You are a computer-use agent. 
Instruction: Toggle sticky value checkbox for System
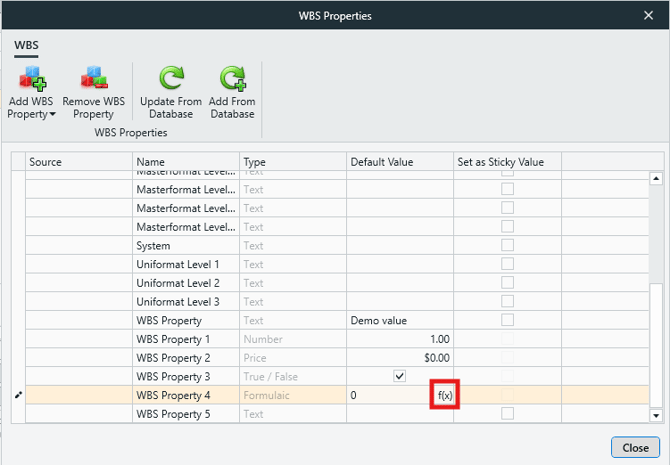(x=507, y=245)
